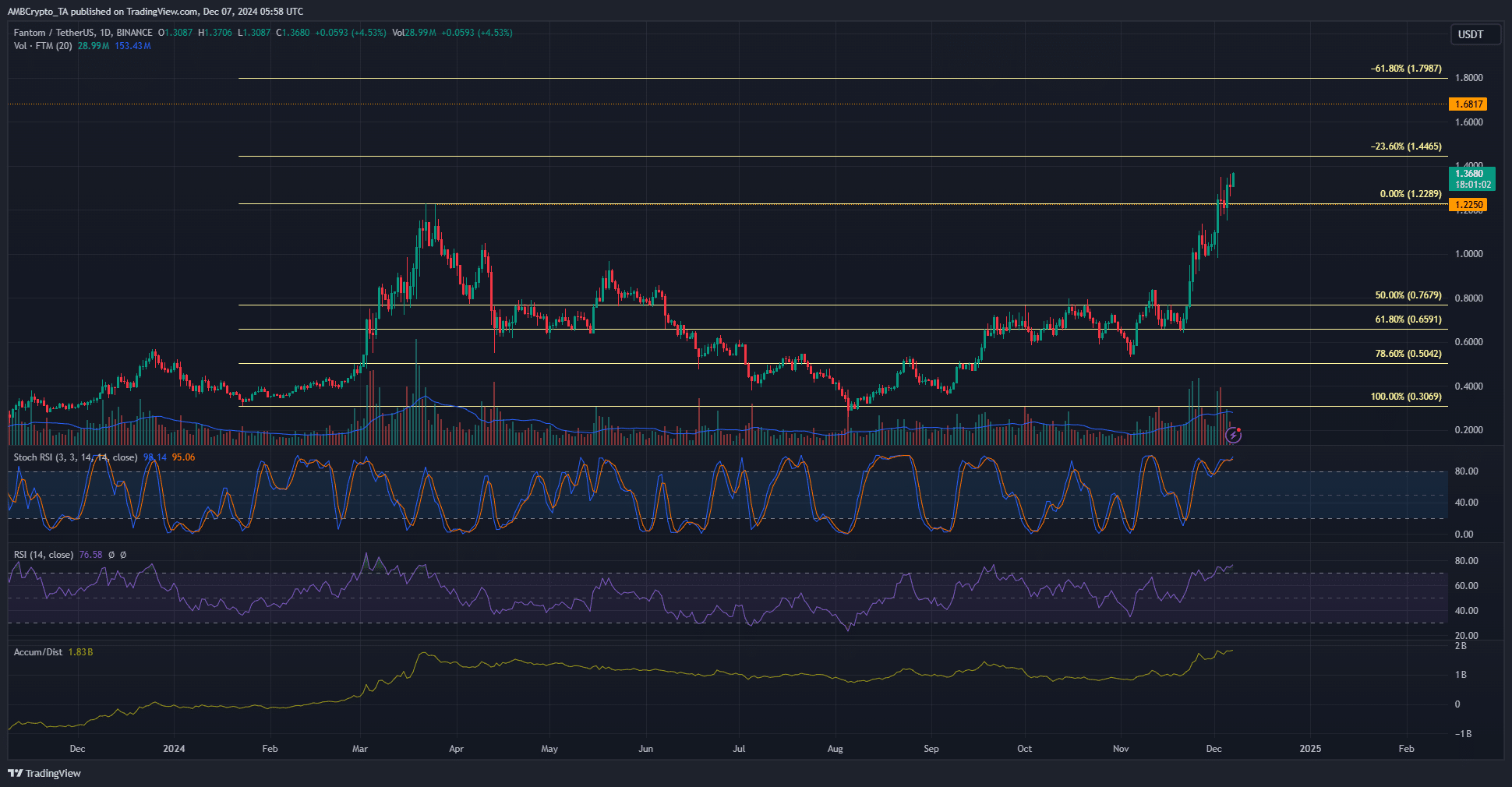
Task: Click the Accum/Dist indicator legend
Action: 38,652
